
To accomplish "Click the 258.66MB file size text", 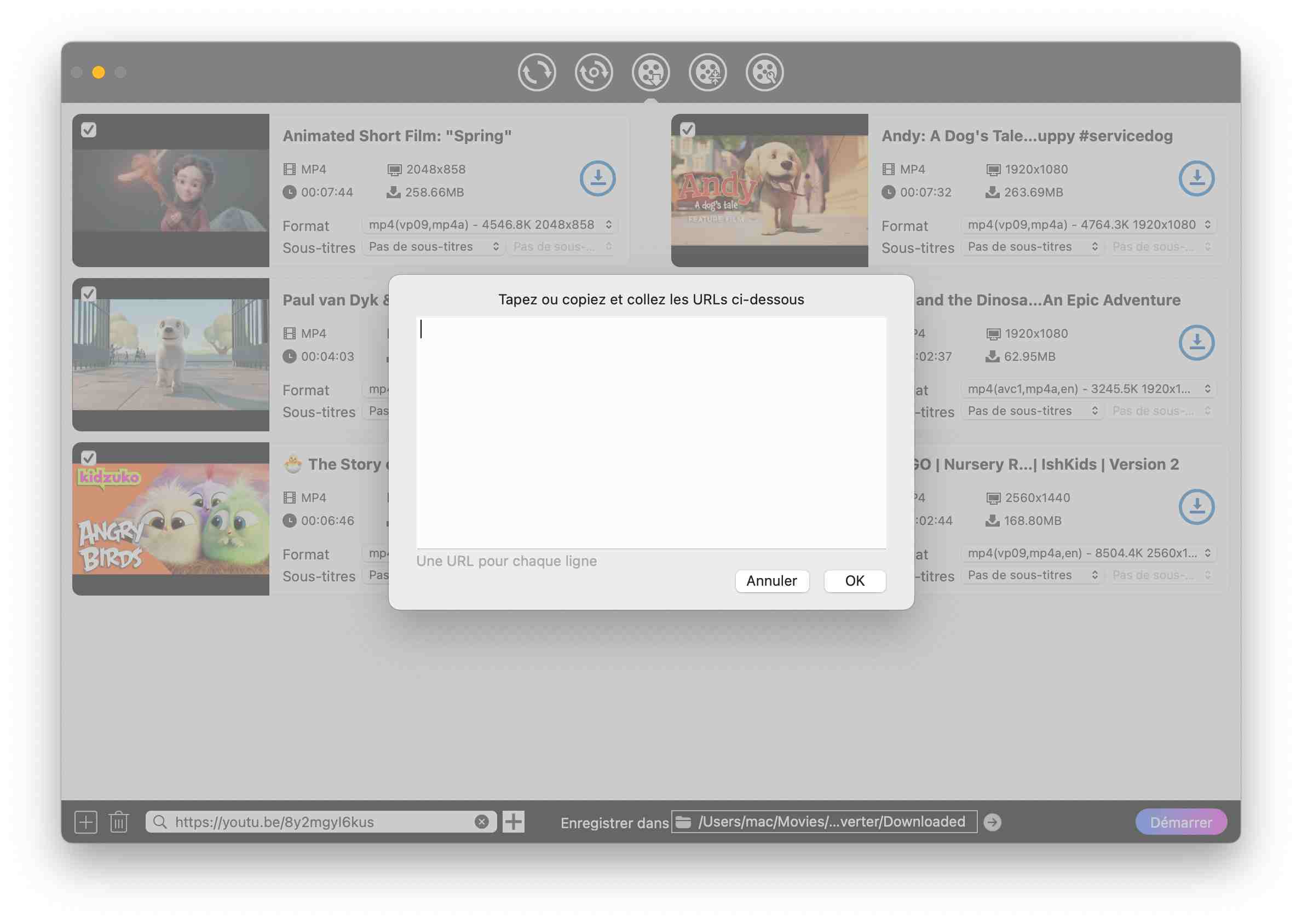I will click(x=435, y=192).
